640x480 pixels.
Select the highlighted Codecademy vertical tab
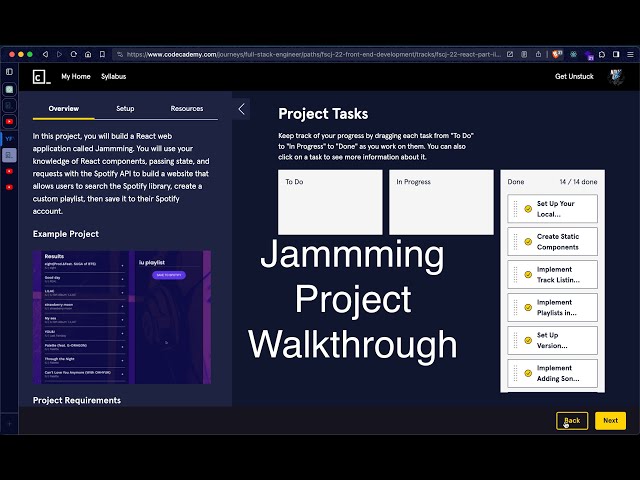9,155
